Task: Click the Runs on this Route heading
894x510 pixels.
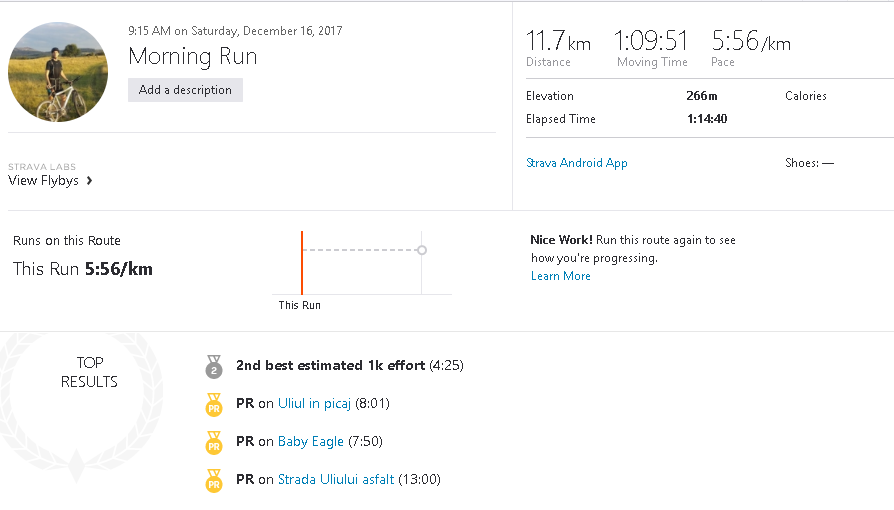Action: 67,241
